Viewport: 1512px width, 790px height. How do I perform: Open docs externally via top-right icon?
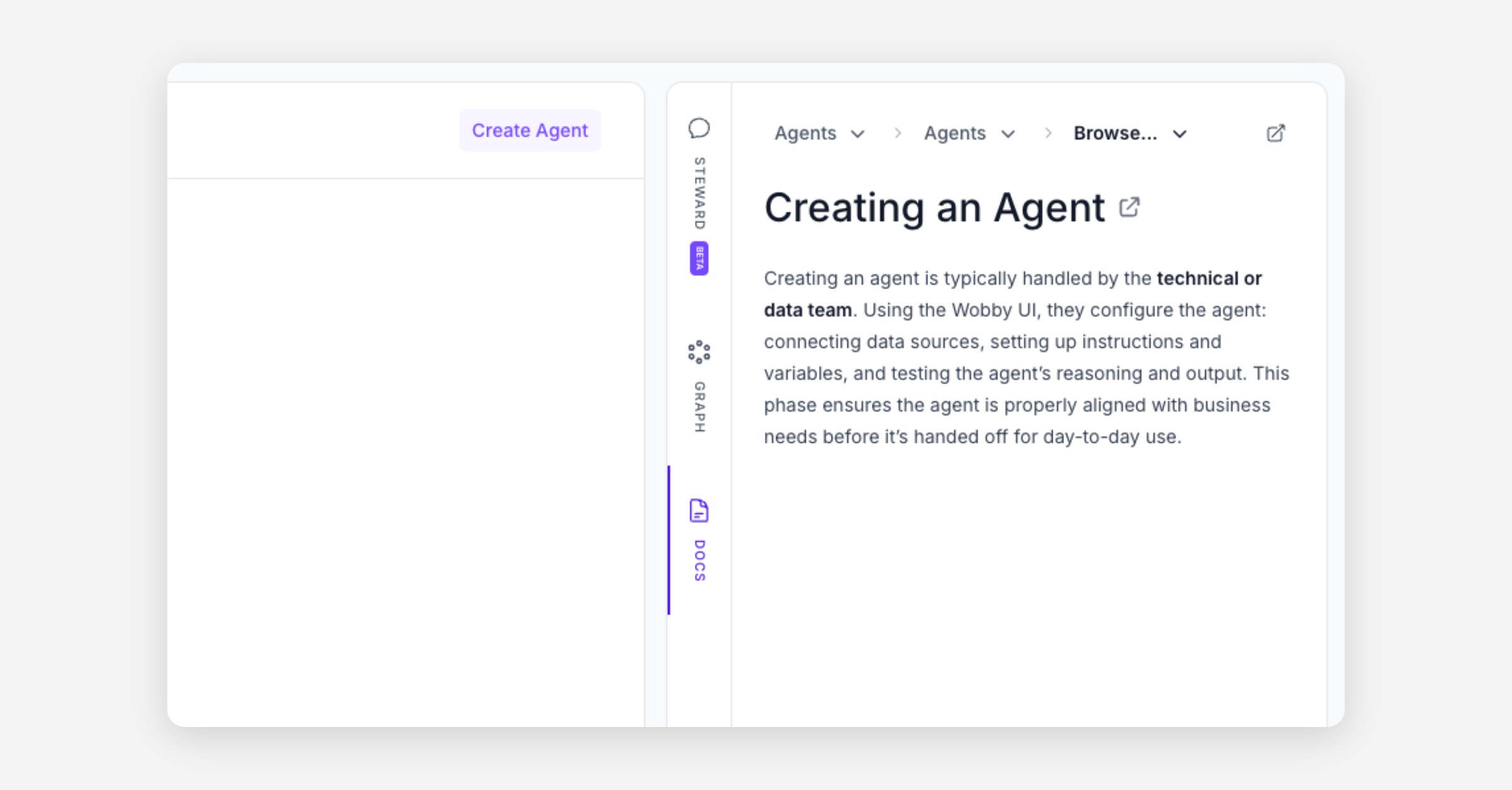click(1275, 133)
